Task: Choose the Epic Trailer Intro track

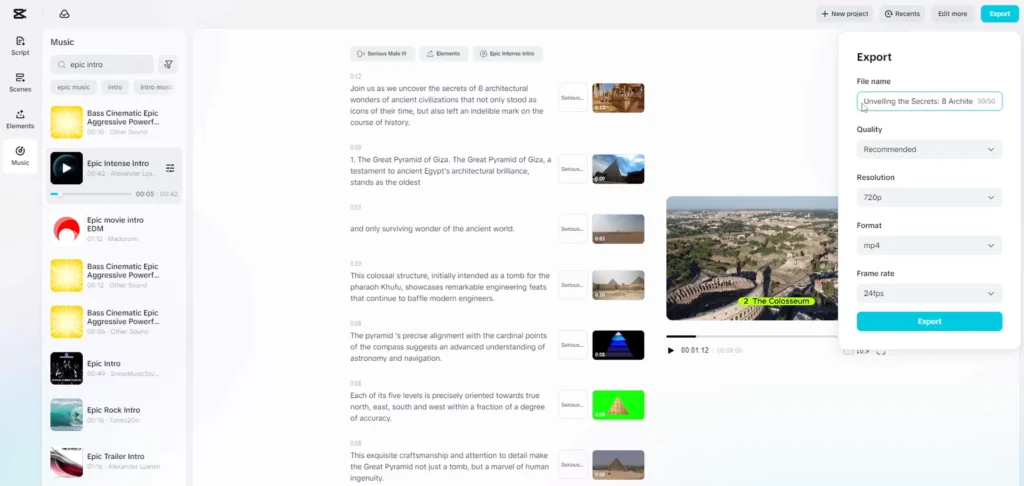Action: 114,461
